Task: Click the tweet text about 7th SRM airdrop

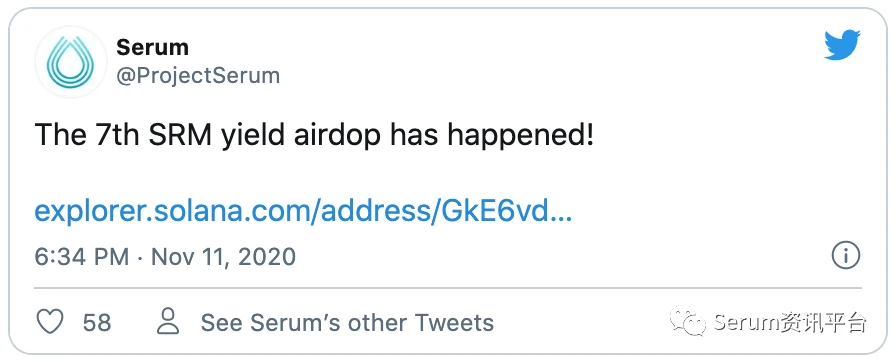Action: pos(314,138)
